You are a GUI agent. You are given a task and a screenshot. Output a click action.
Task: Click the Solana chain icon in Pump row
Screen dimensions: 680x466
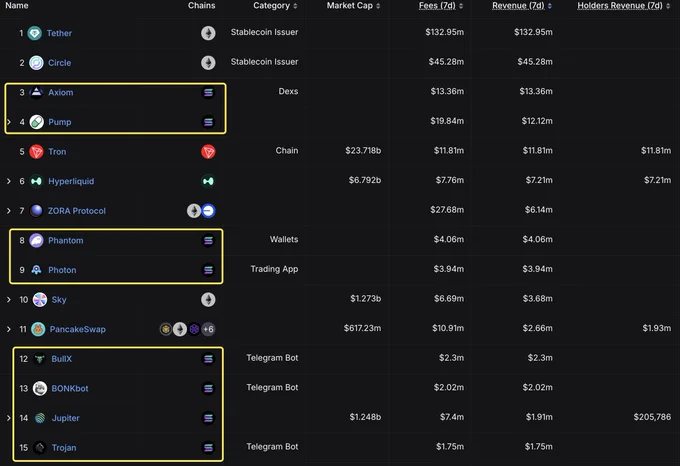click(208, 122)
